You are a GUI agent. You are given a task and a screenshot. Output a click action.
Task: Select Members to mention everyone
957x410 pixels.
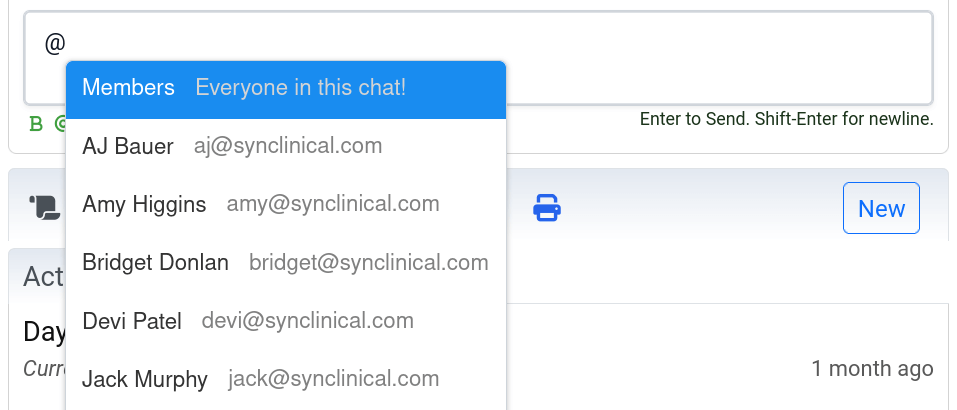(128, 88)
